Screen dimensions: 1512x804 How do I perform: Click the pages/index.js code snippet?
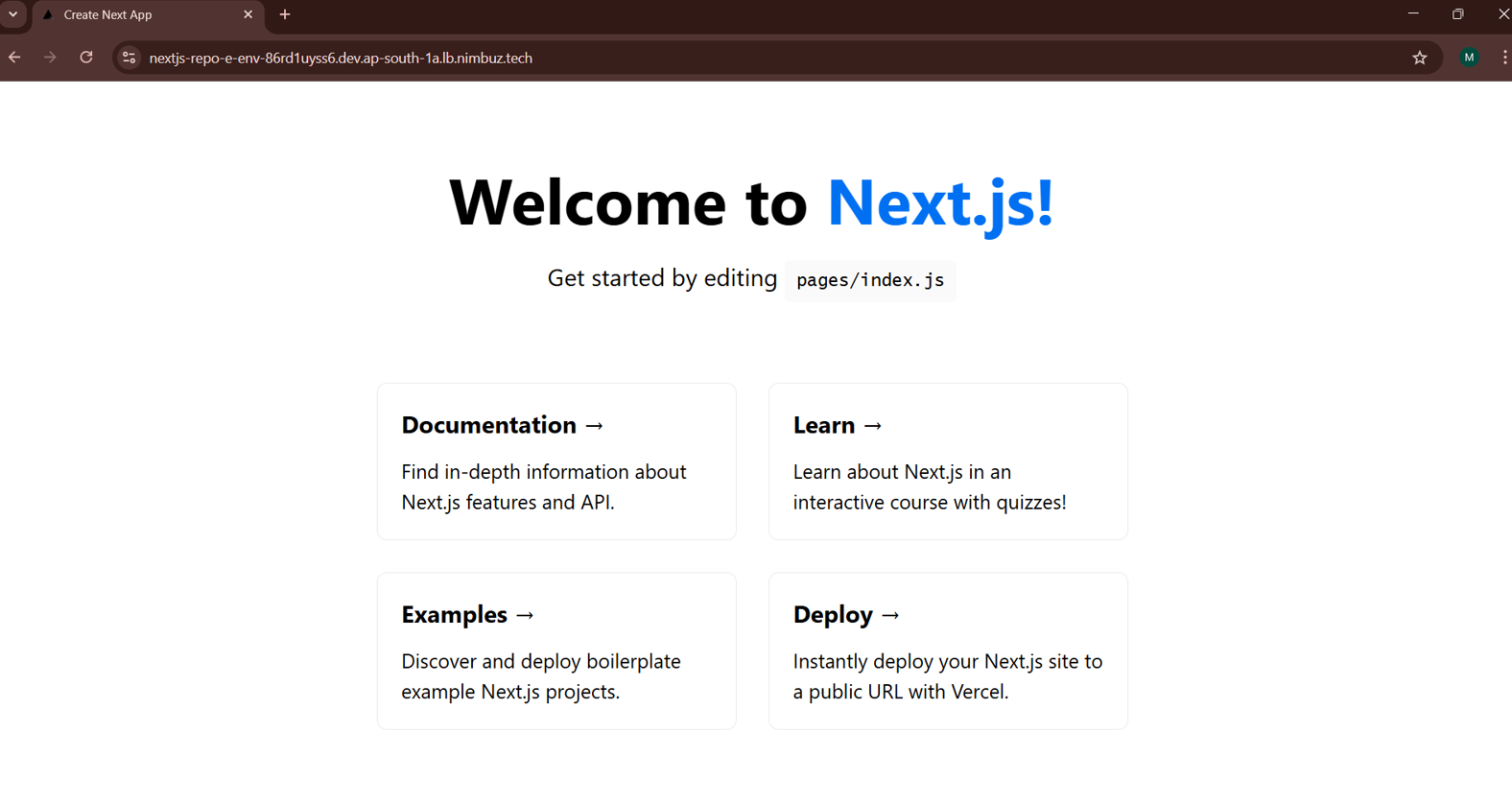click(869, 280)
